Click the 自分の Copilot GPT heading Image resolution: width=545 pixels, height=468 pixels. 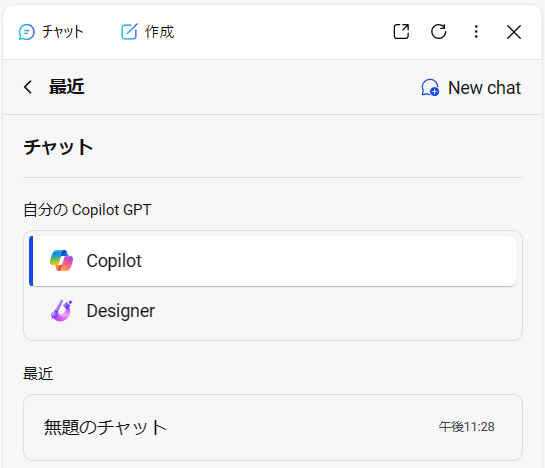tap(87, 210)
